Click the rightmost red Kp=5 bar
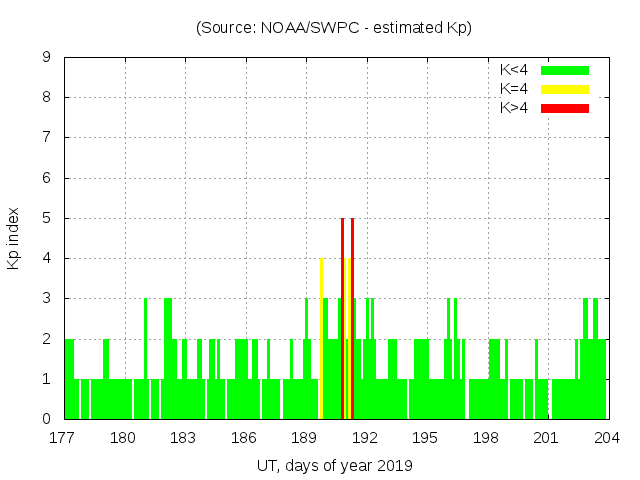Viewport: 640px width, 480px height. point(352,318)
